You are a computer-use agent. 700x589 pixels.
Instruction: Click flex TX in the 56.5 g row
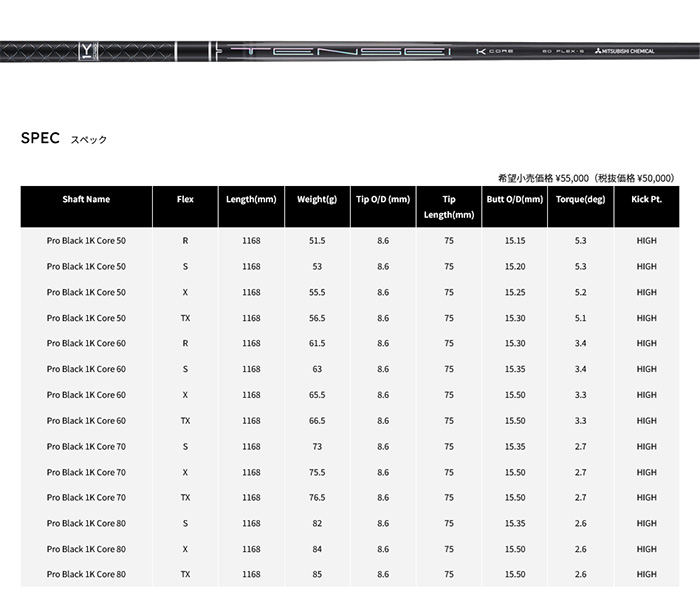[x=185, y=318]
